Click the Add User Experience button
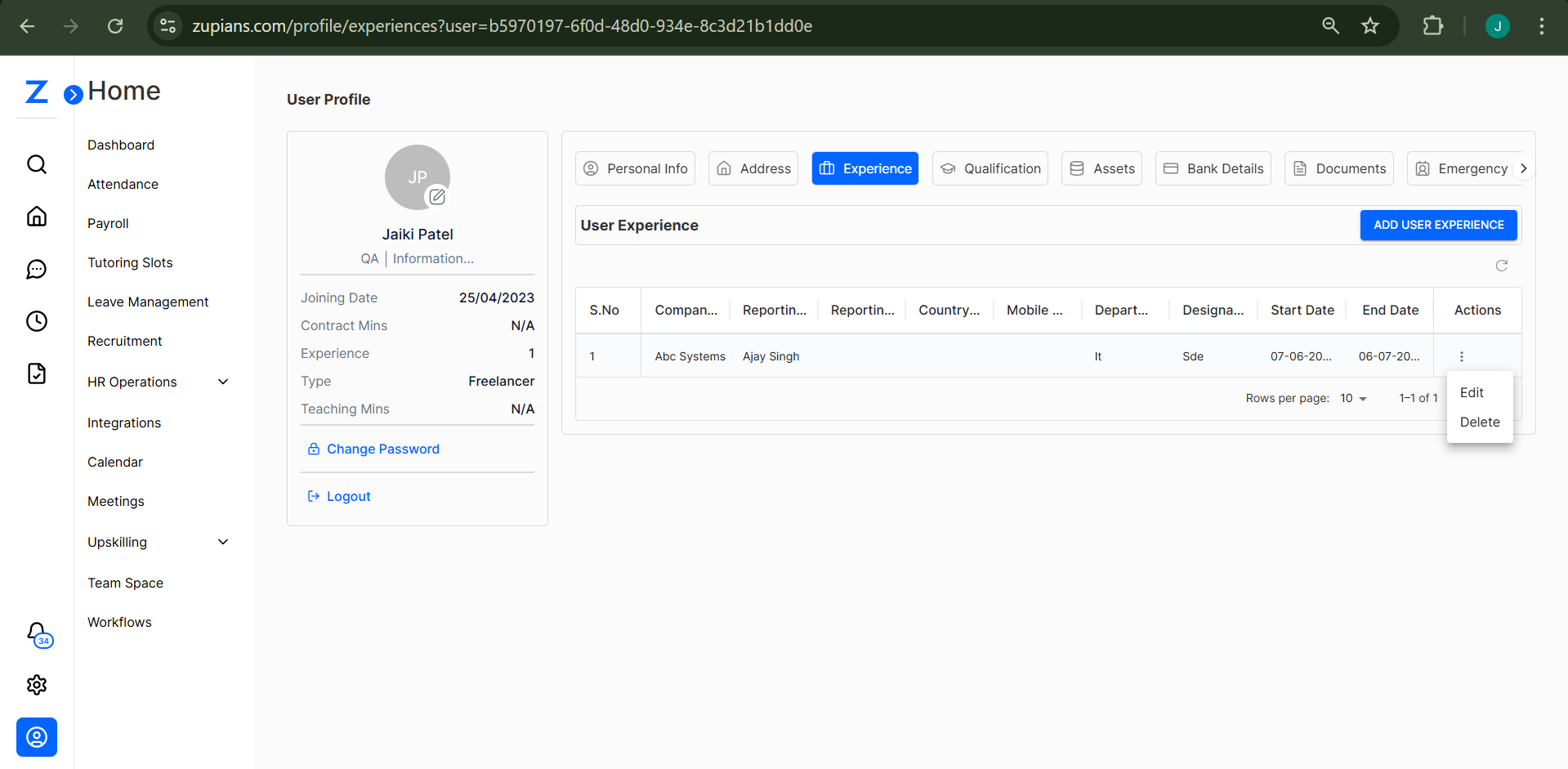 [x=1438, y=225]
